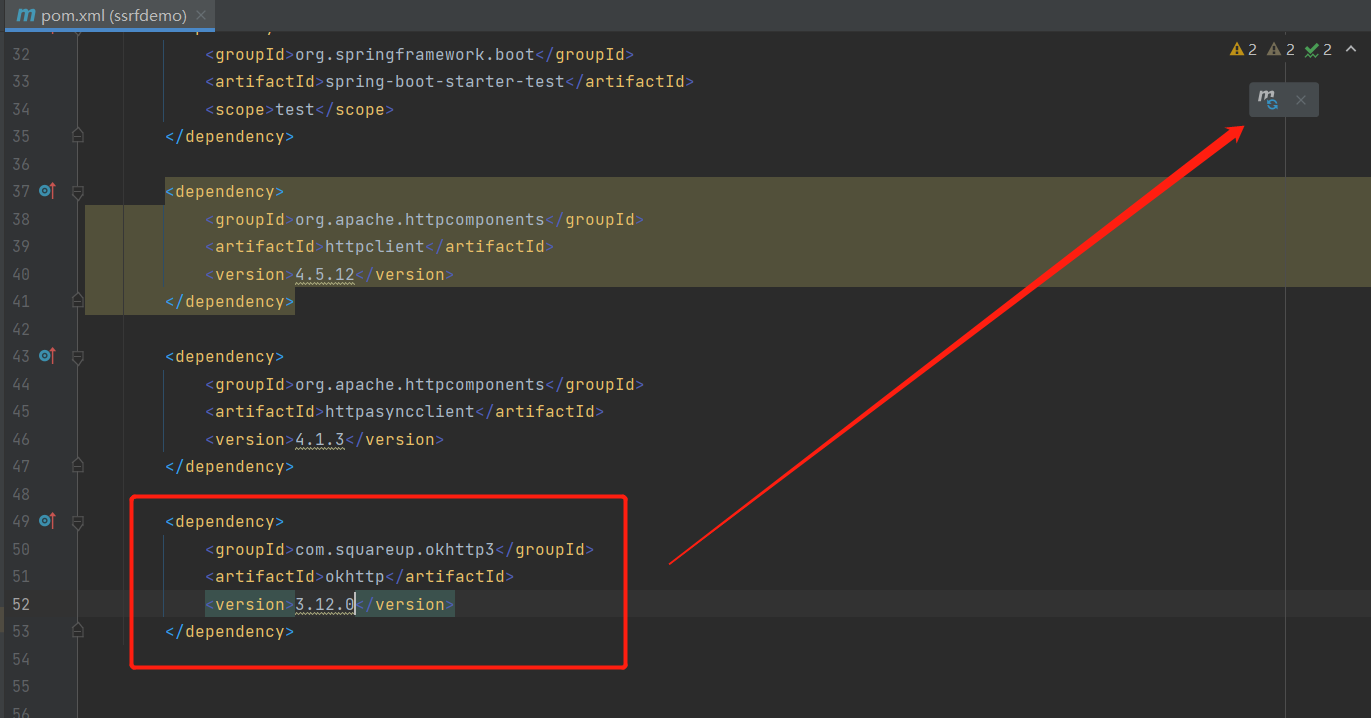Click the Load Maven Changes icon
Screen dimensions: 1371x718
pyautogui.click(x=1268, y=100)
